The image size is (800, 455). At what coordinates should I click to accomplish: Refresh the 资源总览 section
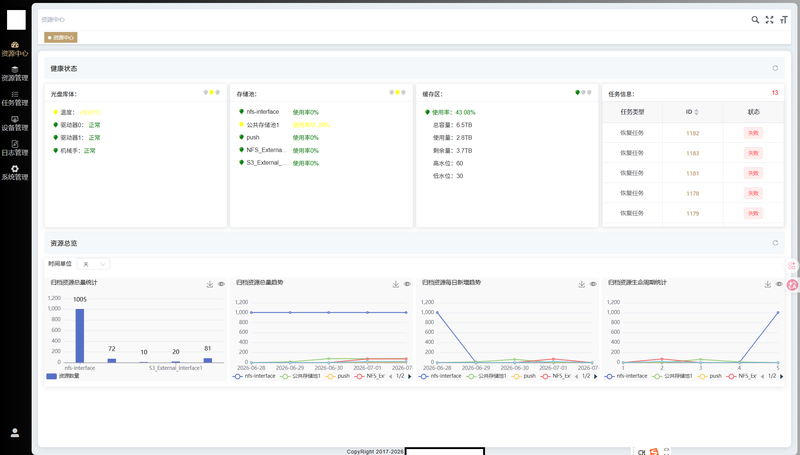(775, 243)
